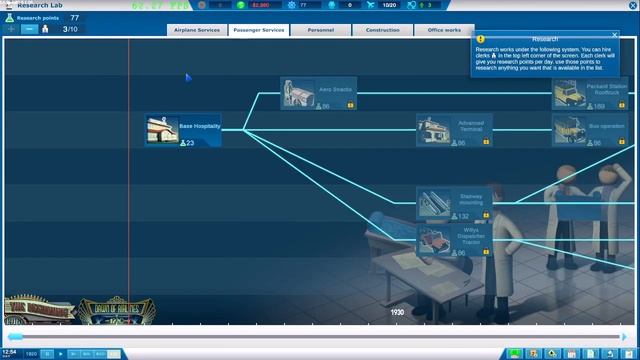Viewport: 640px width, 360px height.
Task: Click the Dawn of Airlines era badge
Action: coord(116,310)
